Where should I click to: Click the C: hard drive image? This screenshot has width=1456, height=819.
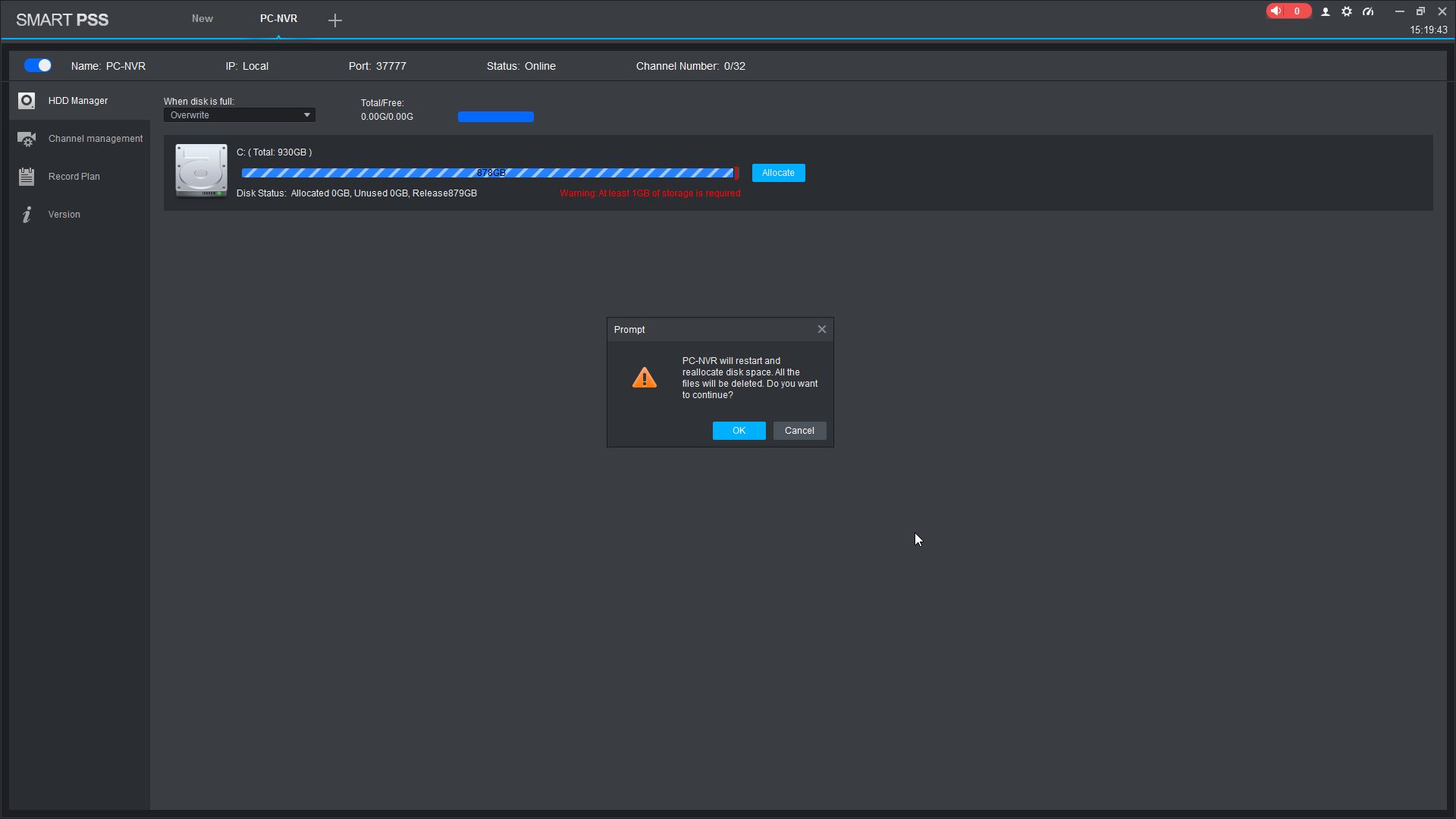[201, 171]
